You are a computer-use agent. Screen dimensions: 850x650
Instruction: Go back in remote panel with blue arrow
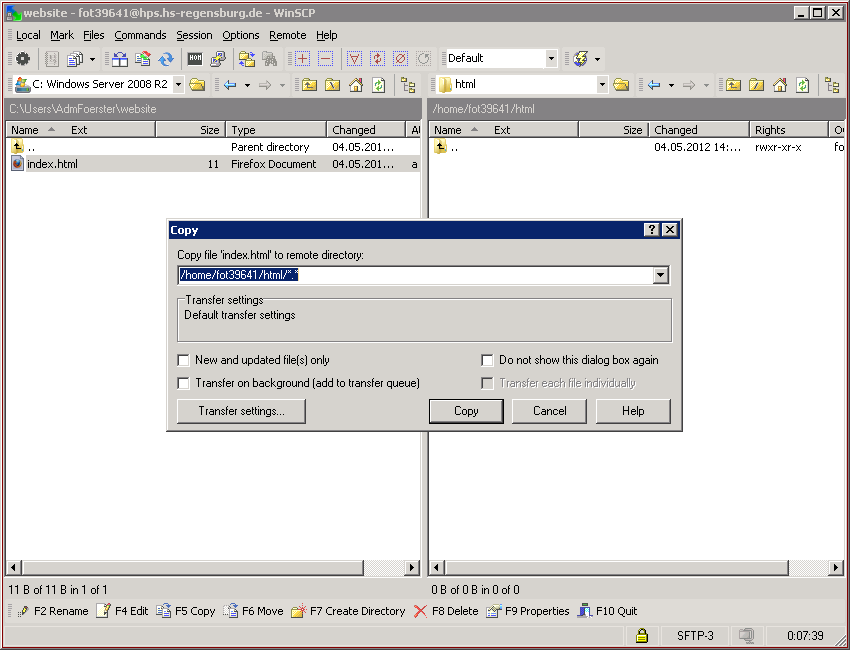[654, 85]
